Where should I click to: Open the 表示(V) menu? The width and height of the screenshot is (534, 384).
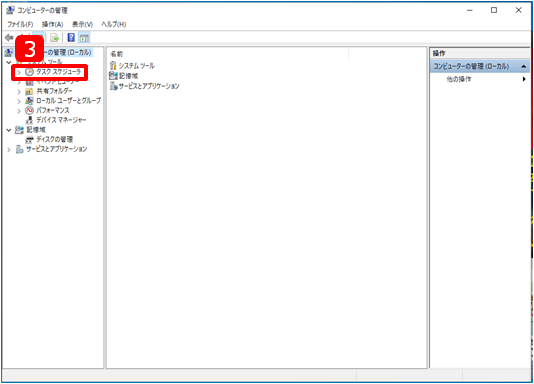point(82,25)
